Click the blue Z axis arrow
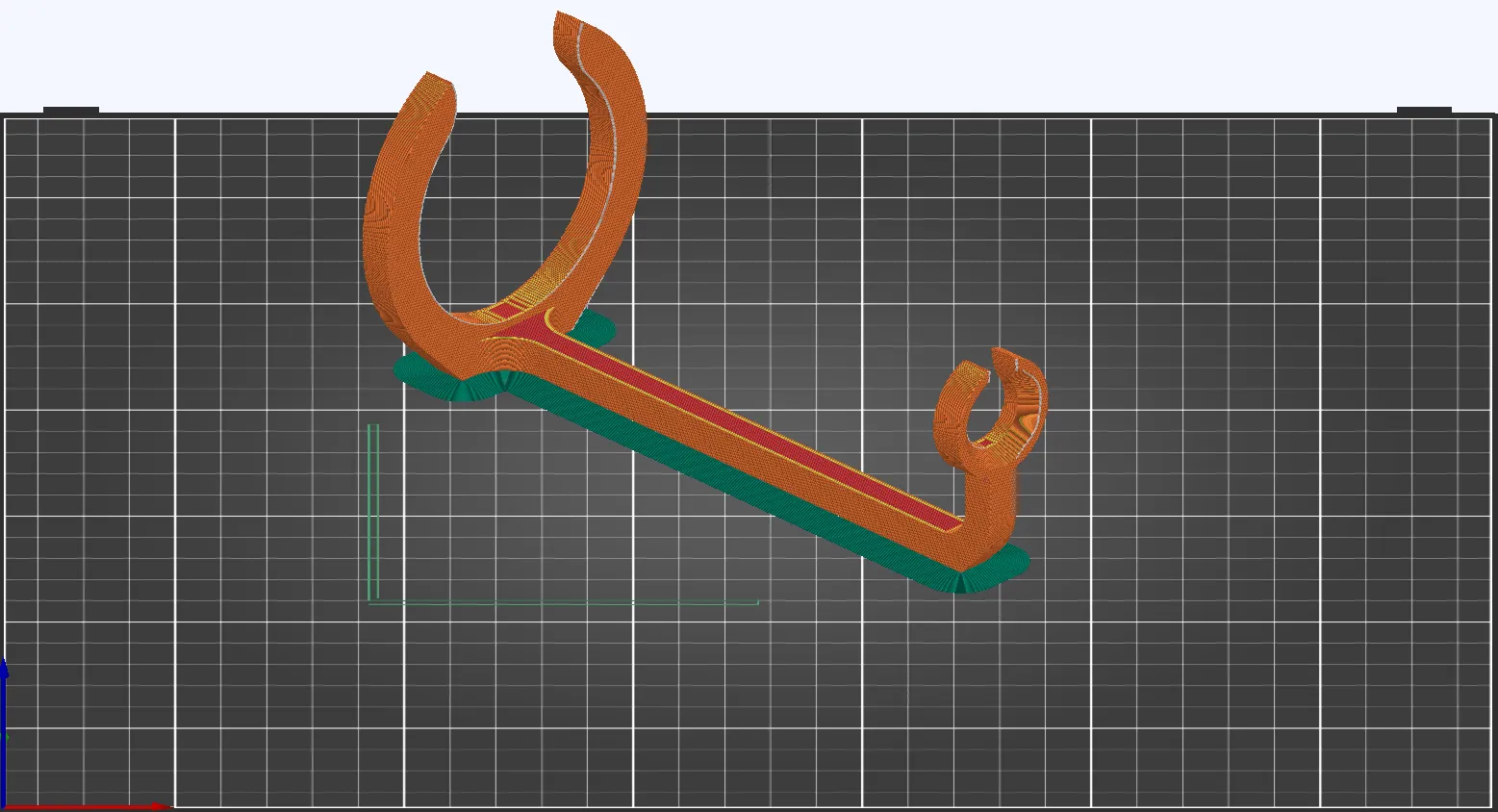Image resolution: width=1498 pixels, height=812 pixels. coord(4,731)
